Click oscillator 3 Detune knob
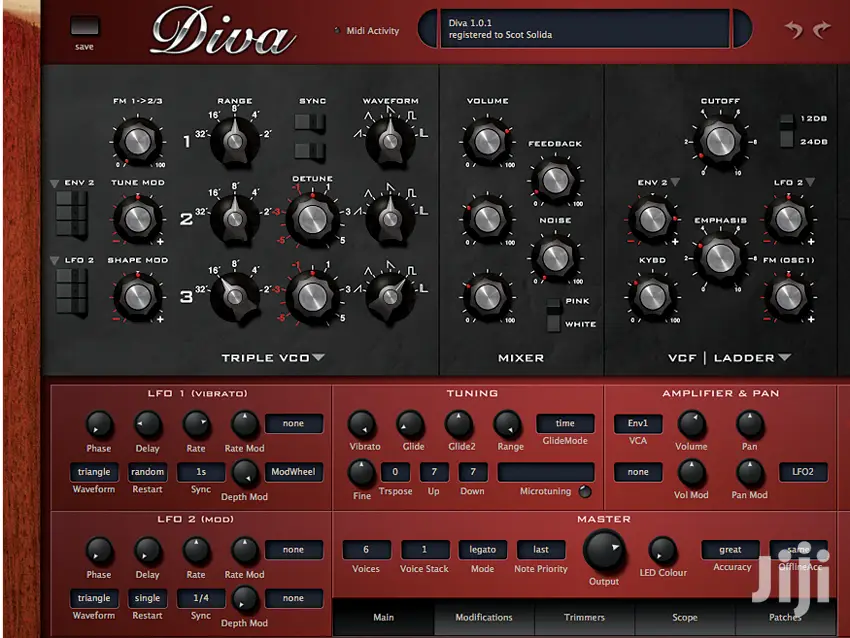 pos(313,297)
